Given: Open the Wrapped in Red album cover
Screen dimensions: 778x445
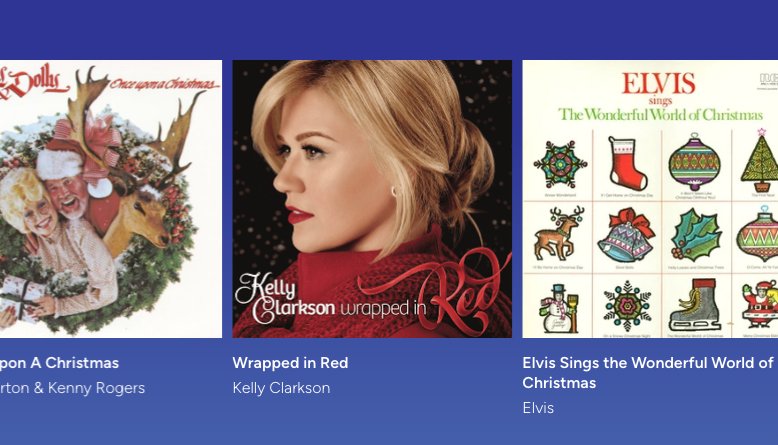Looking at the screenshot, I should 372,199.
